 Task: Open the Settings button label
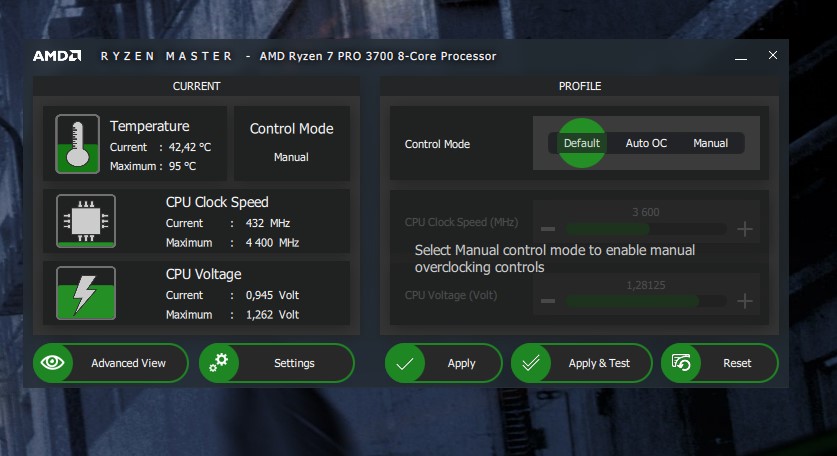tap(294, 363)
